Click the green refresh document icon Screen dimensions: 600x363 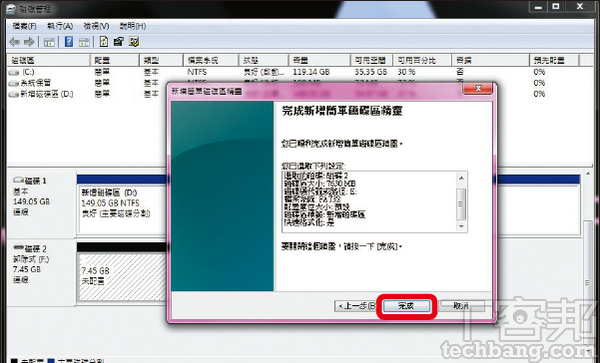click(x=104, y=42)
